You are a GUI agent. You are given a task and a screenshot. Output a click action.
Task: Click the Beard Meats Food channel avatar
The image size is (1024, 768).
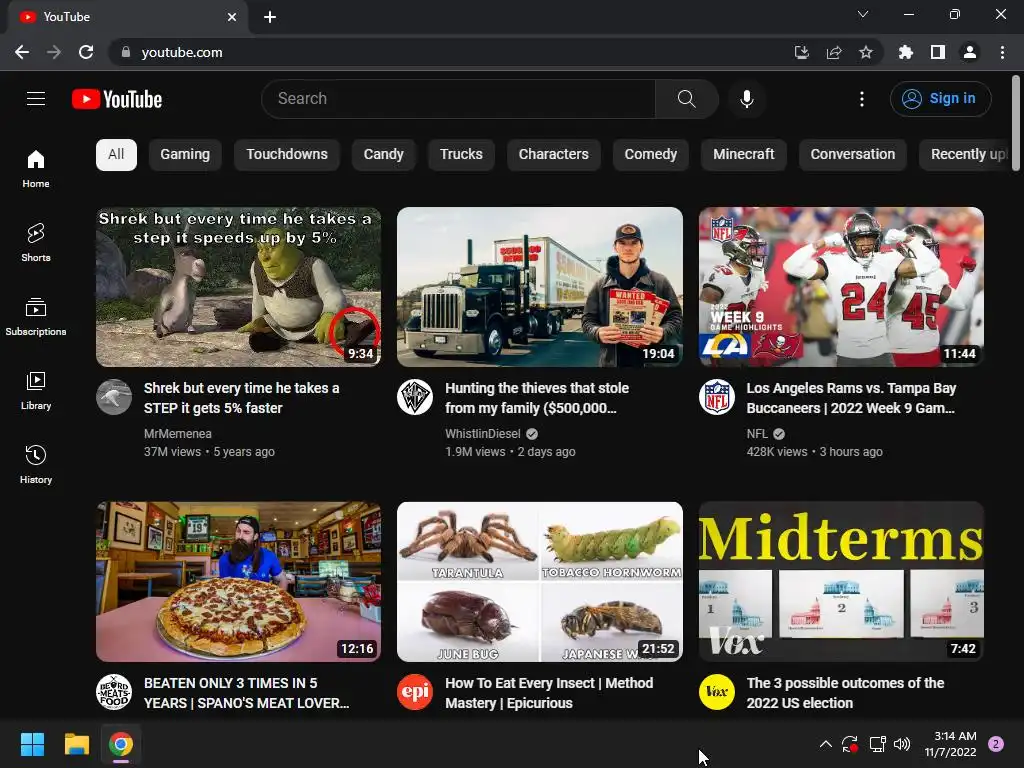(x=114, y=692)
